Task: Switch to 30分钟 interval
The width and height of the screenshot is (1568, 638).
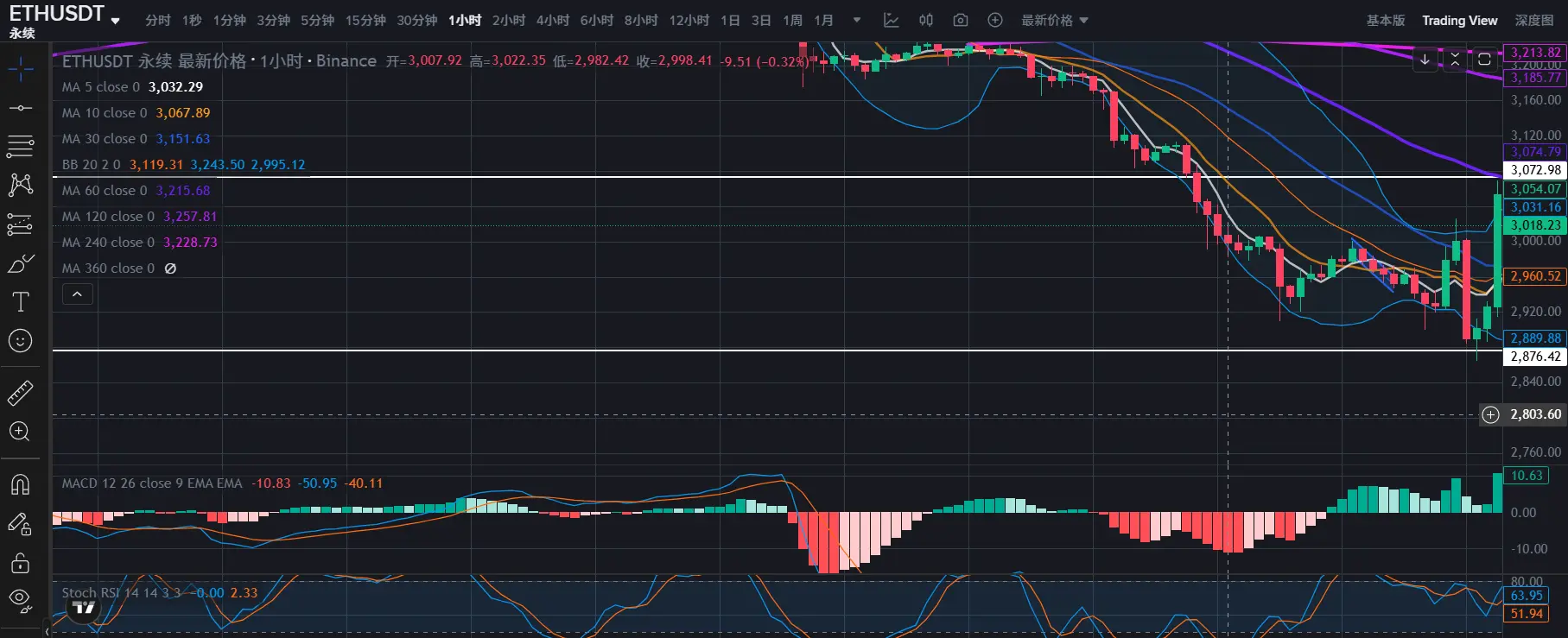Action: pos(417,20)
